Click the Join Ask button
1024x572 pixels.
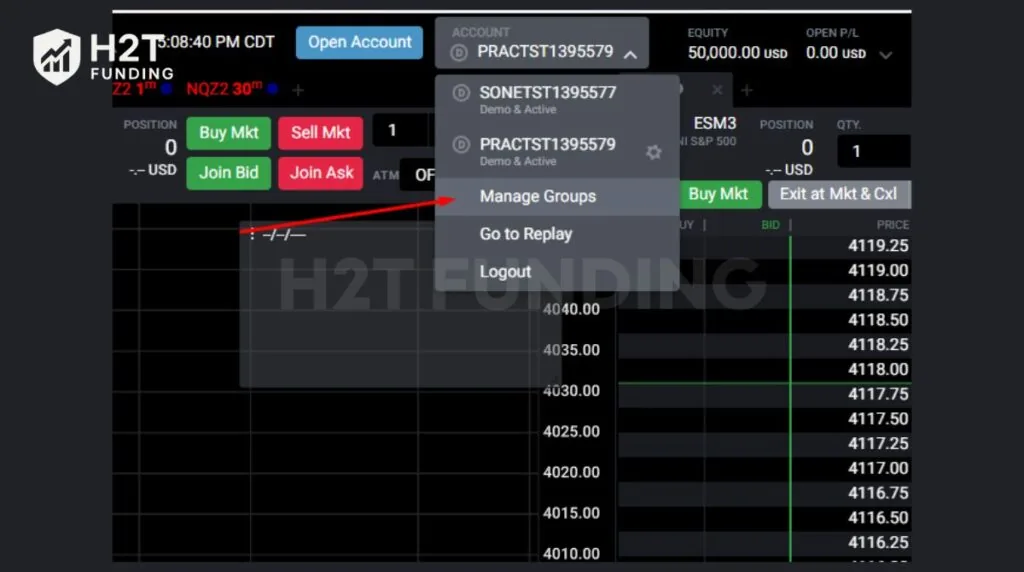[321, 173]
